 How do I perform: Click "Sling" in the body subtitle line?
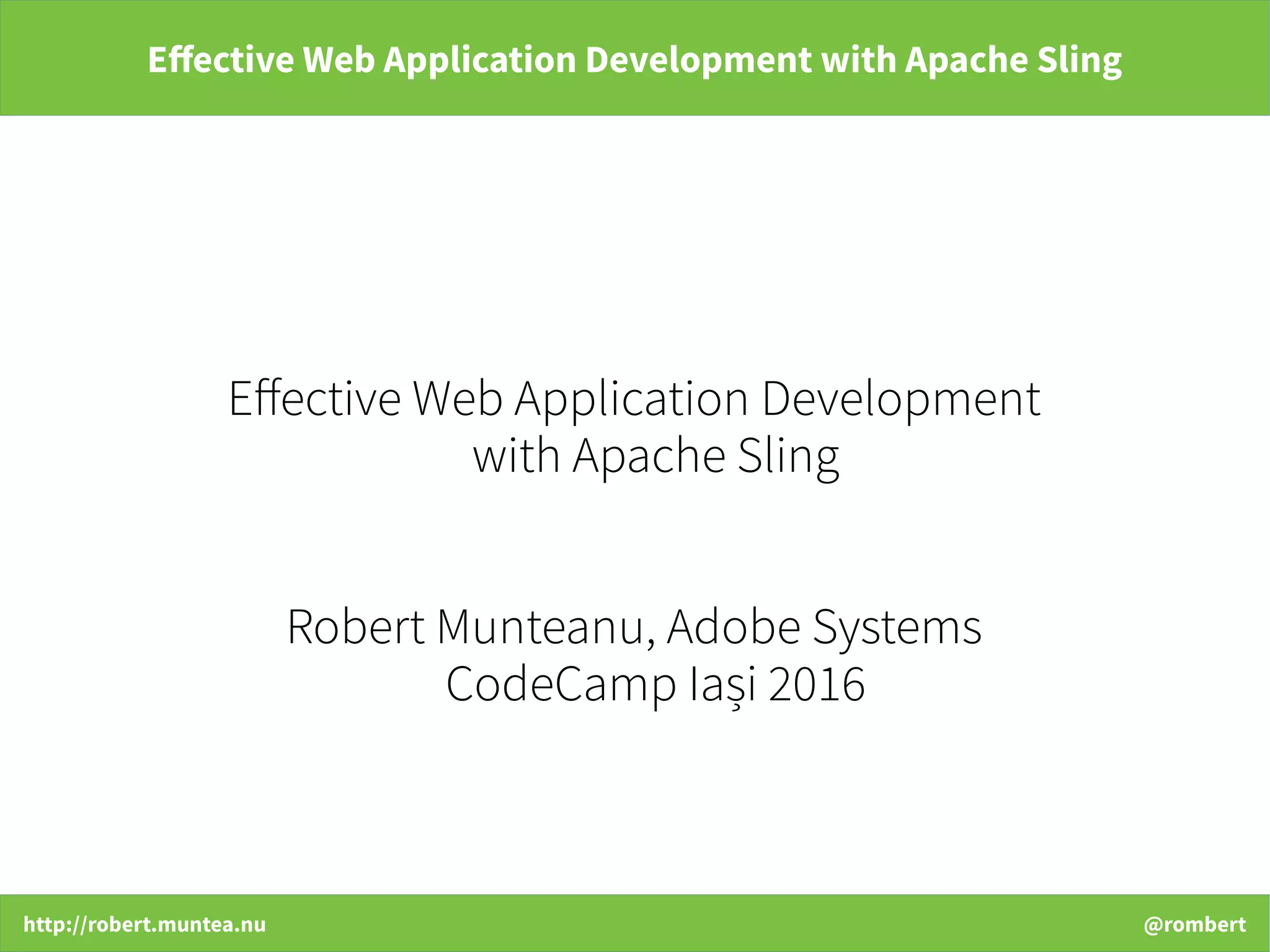coord(788,457)
